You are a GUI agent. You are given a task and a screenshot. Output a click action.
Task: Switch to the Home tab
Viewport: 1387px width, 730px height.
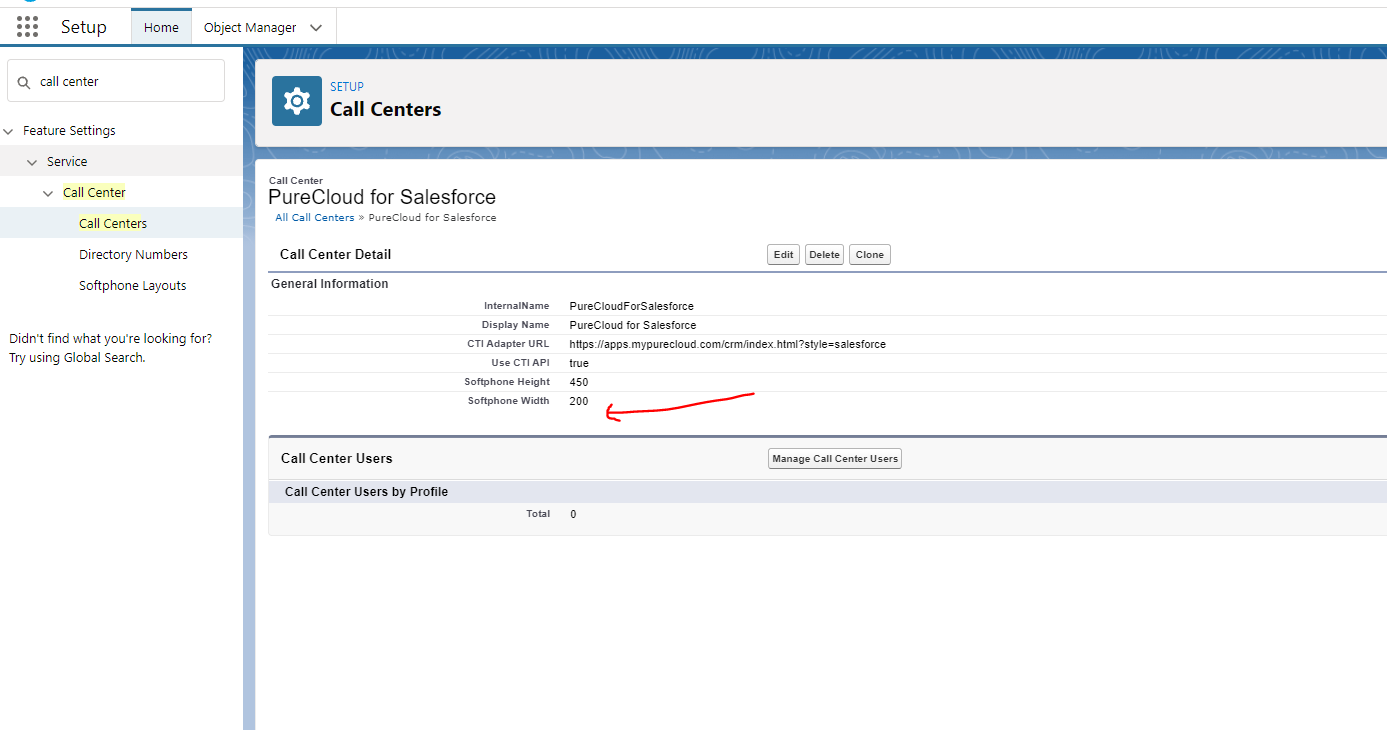(x=161, y=27)
